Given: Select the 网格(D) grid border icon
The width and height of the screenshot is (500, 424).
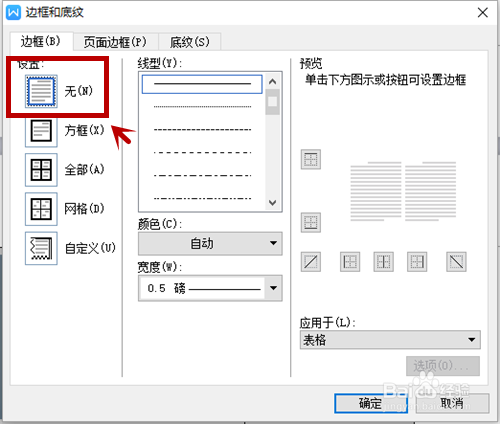Looking at the screenshot, I should click(x=41, y=209).
